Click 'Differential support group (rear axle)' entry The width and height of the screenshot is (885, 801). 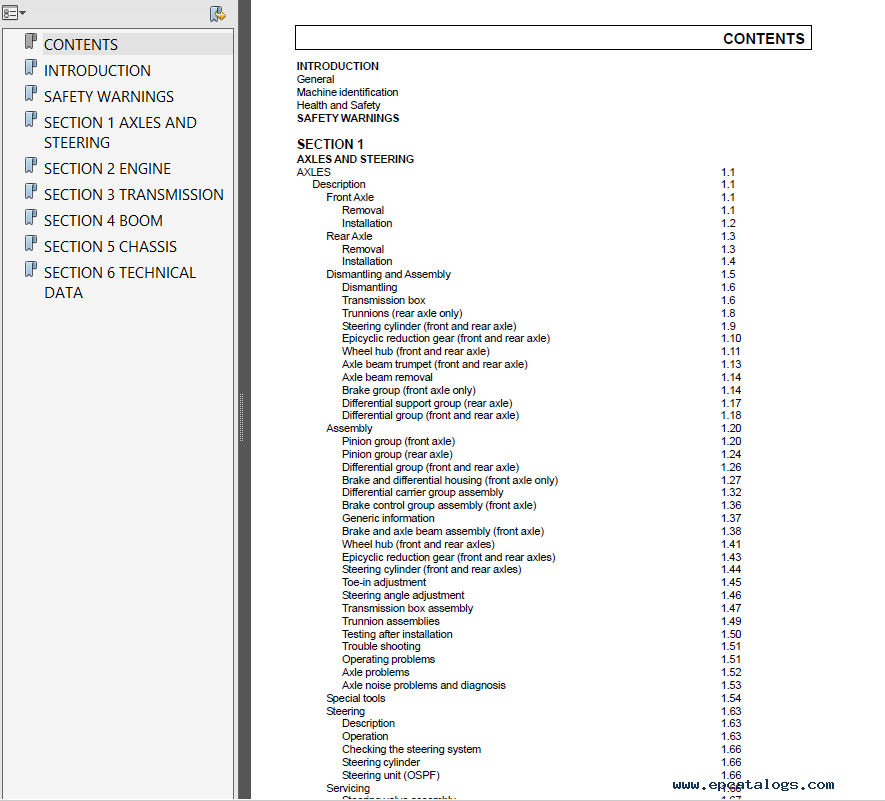click(427, 403)
